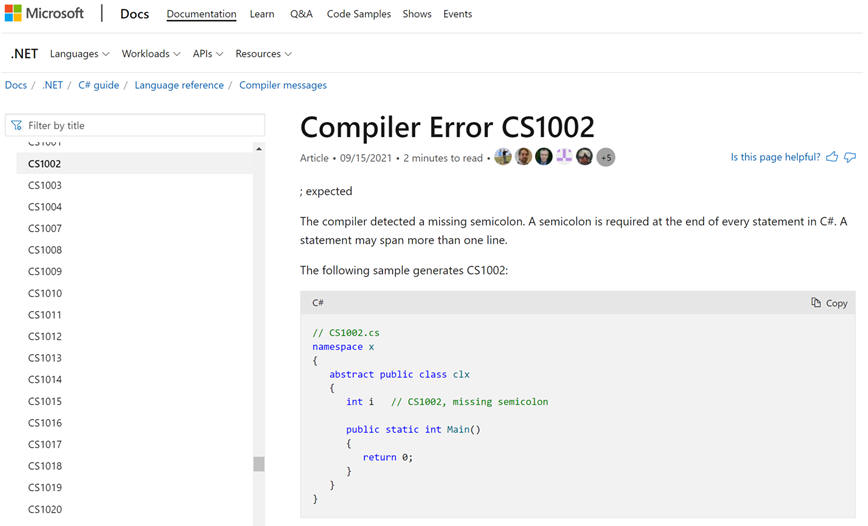Expand the Resources dropdown
This screenshot has width=868, height=526.
[x=264, y=54]
